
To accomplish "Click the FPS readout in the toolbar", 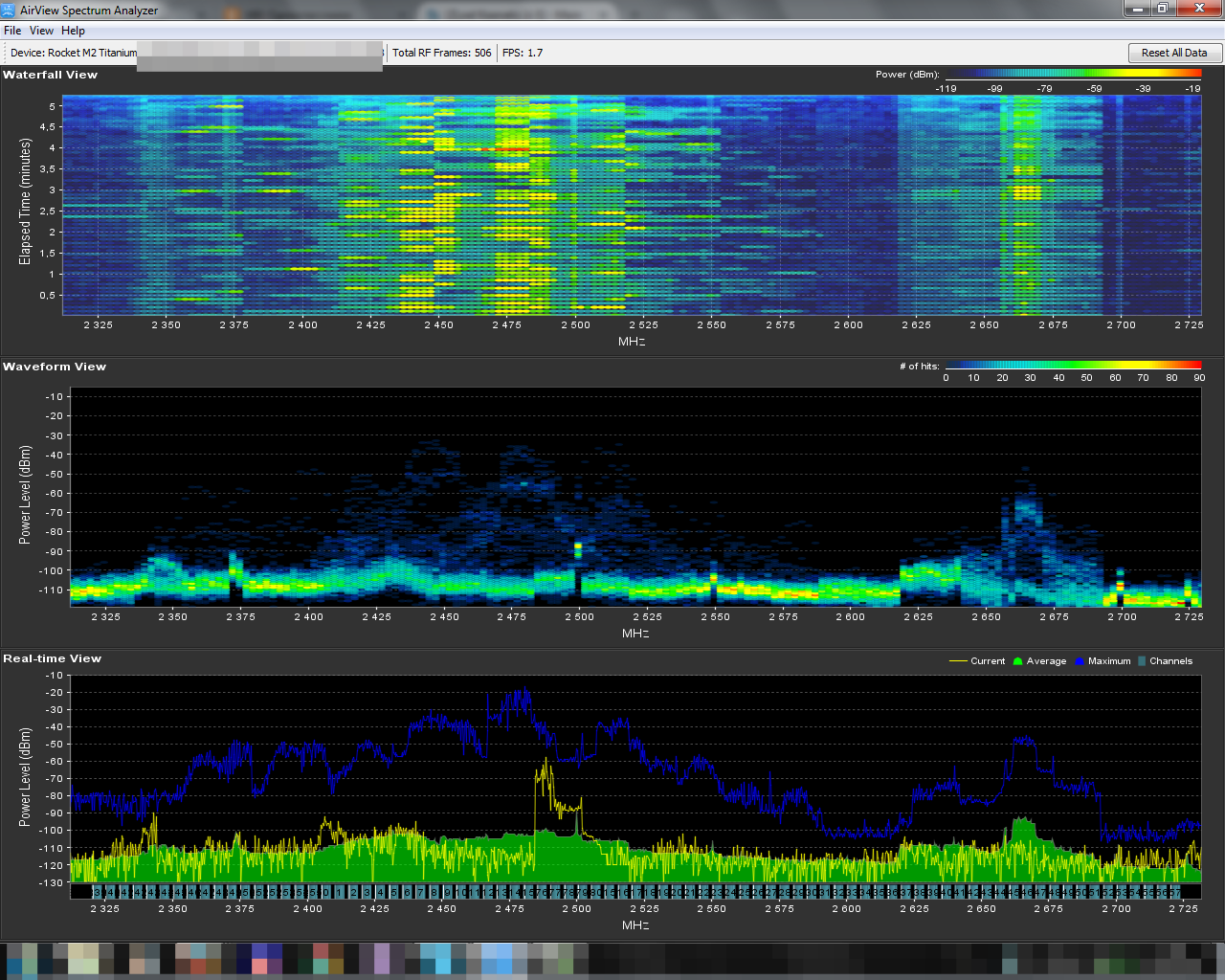I will tap(523, 53).
